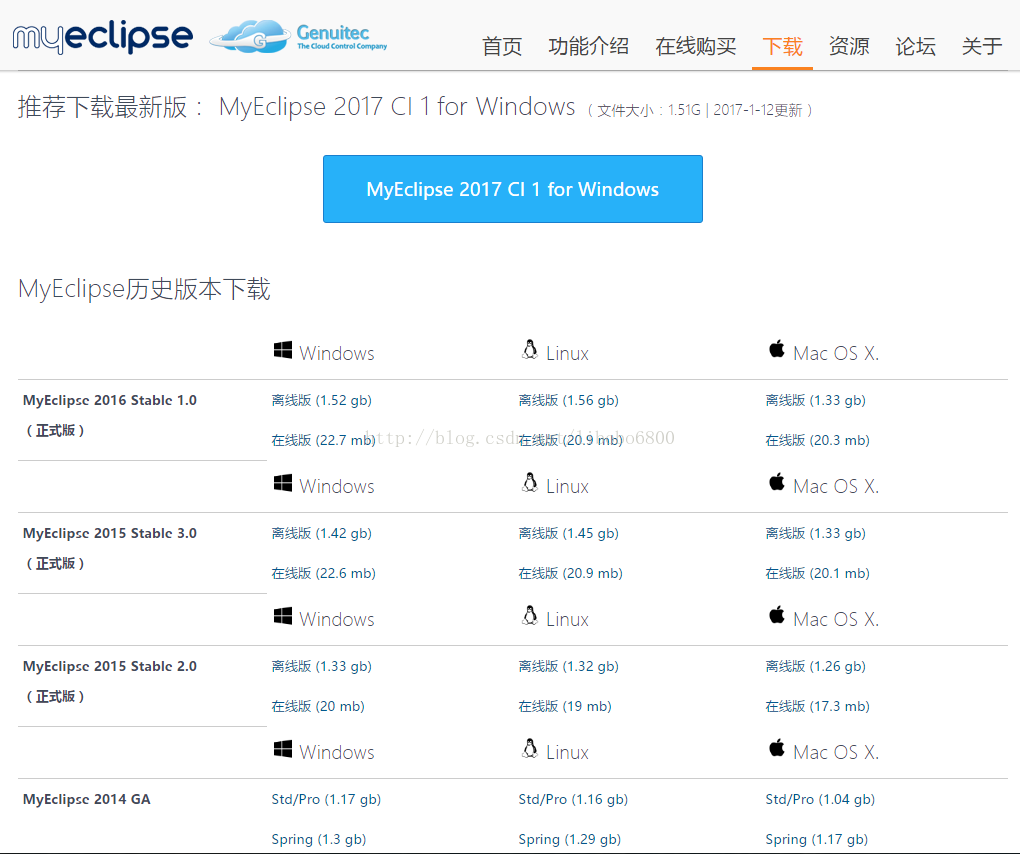Download 2016 Stable 1.0 Mac 离线版 (1.33 gb)
1020x854 pixels.
[816, 400]
